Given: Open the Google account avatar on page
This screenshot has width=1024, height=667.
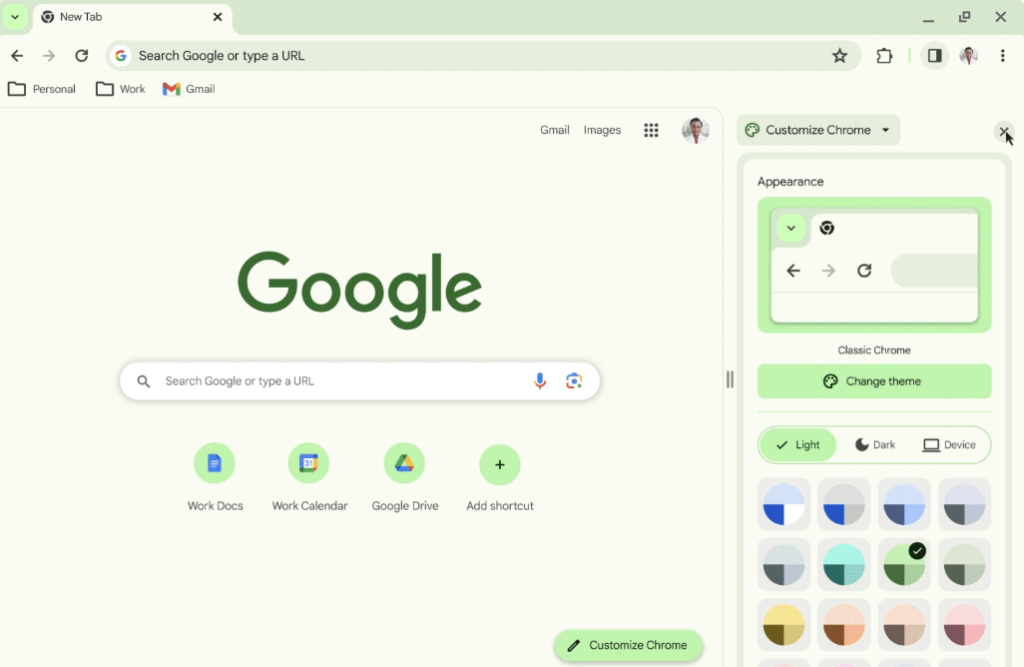Looking at the screenshot, I should tap(696, 130).
